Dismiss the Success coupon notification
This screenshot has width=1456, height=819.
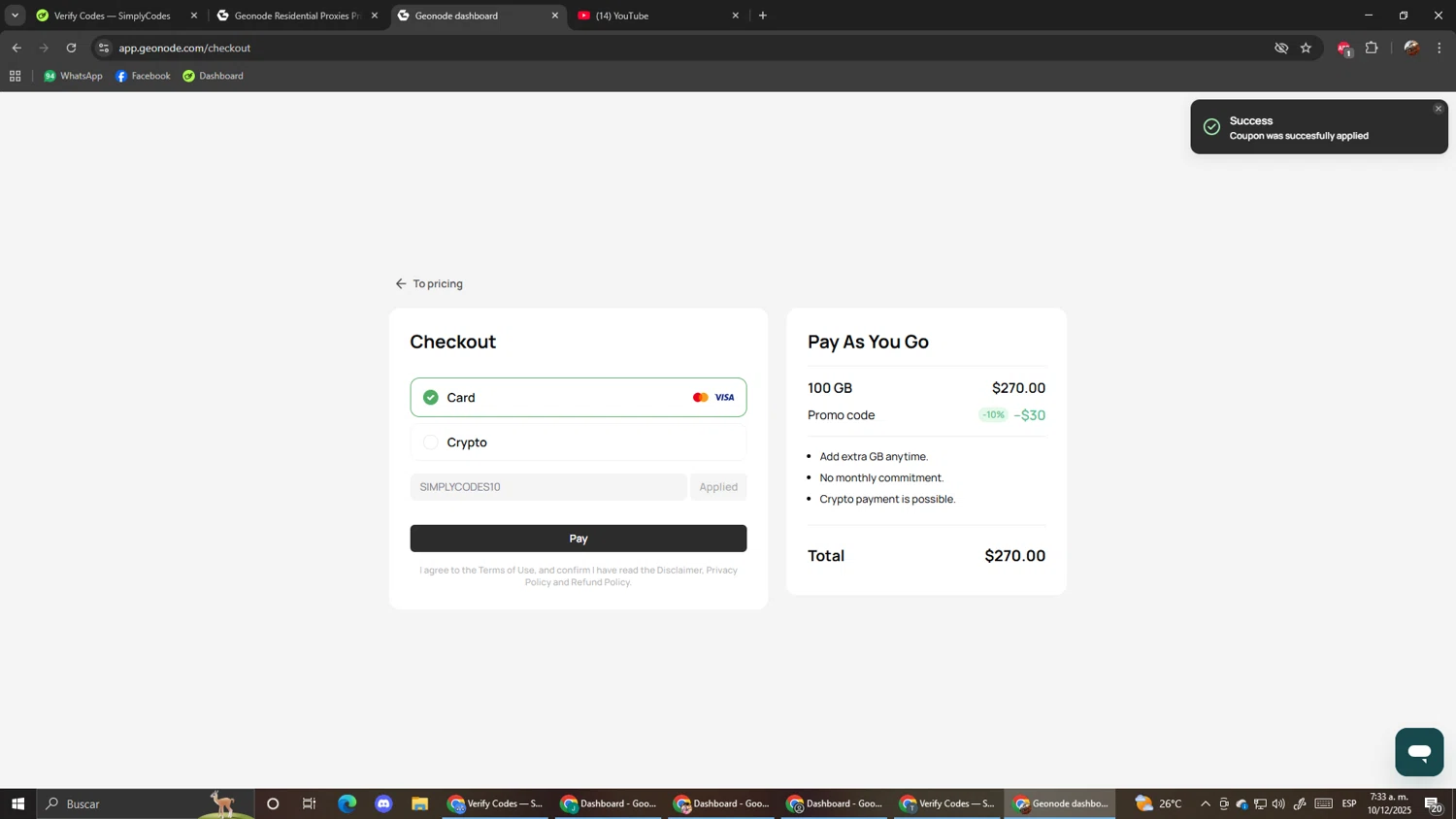click(x=1439, y=109)
